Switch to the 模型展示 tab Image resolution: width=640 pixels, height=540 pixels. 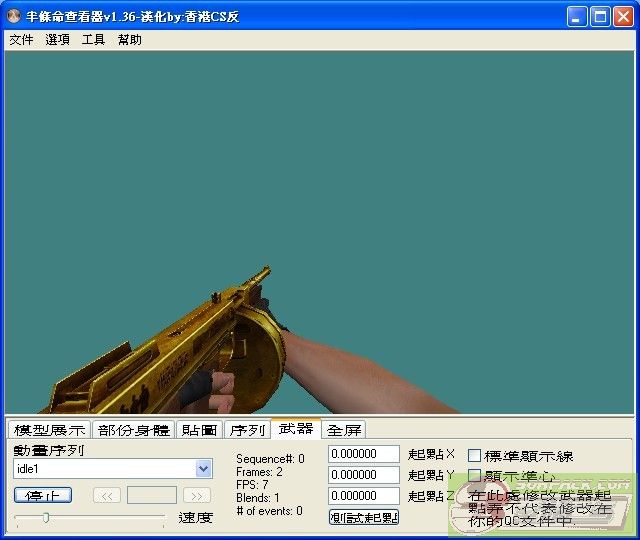49,430
